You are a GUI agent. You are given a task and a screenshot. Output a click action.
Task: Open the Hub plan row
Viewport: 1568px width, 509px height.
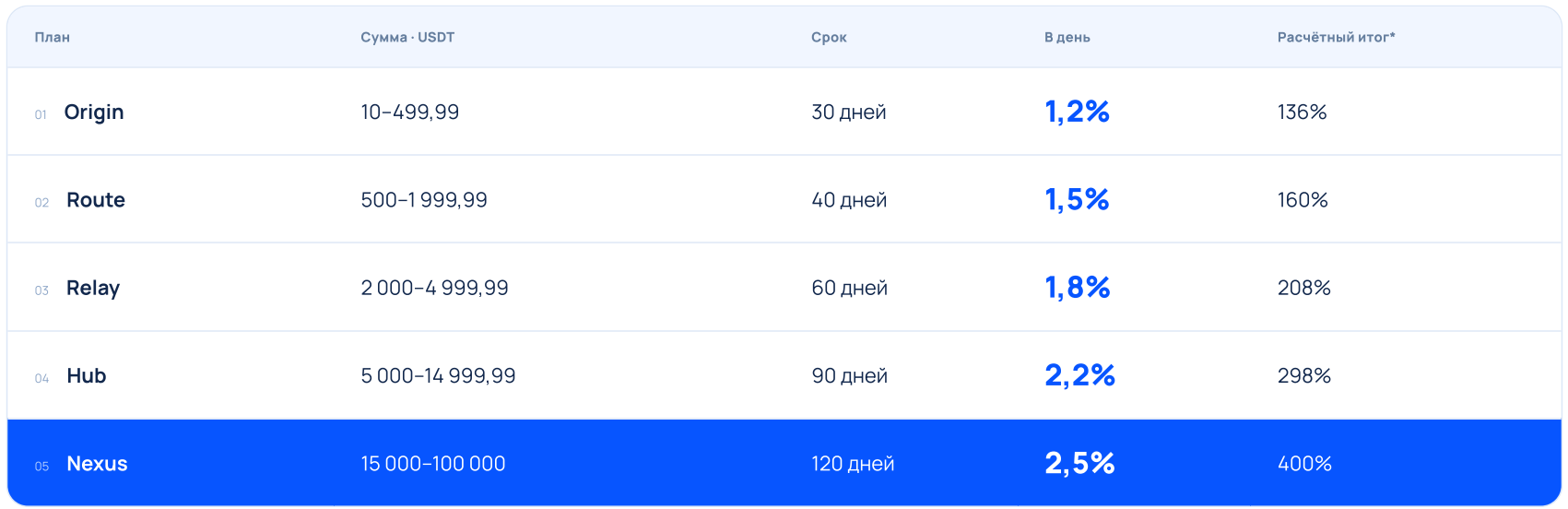tap(784, 375)
